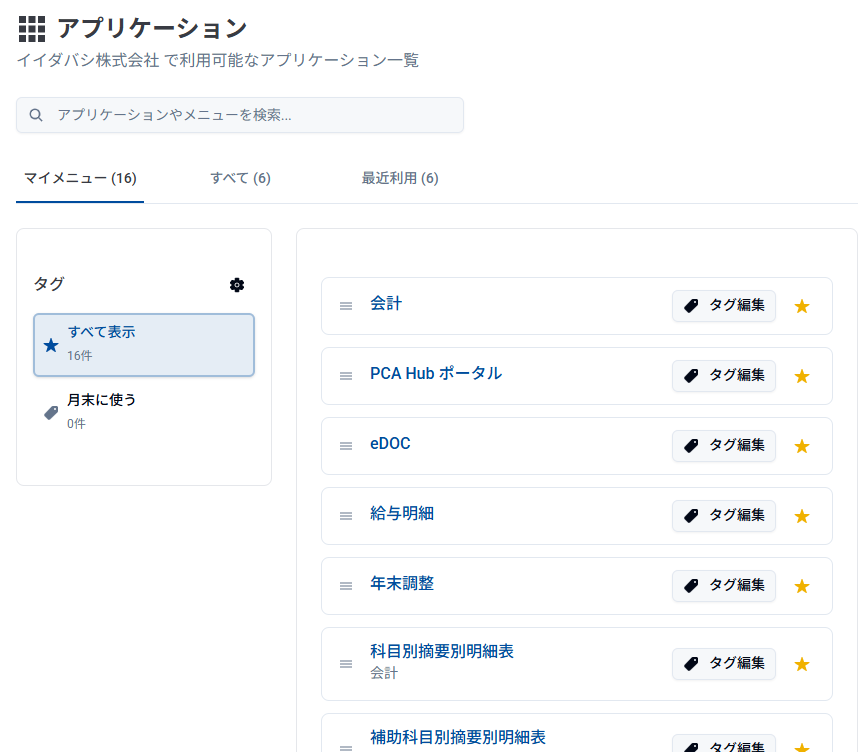Open tag settings via the gear icon
This screenshot has height=752, width=868.
237,285
